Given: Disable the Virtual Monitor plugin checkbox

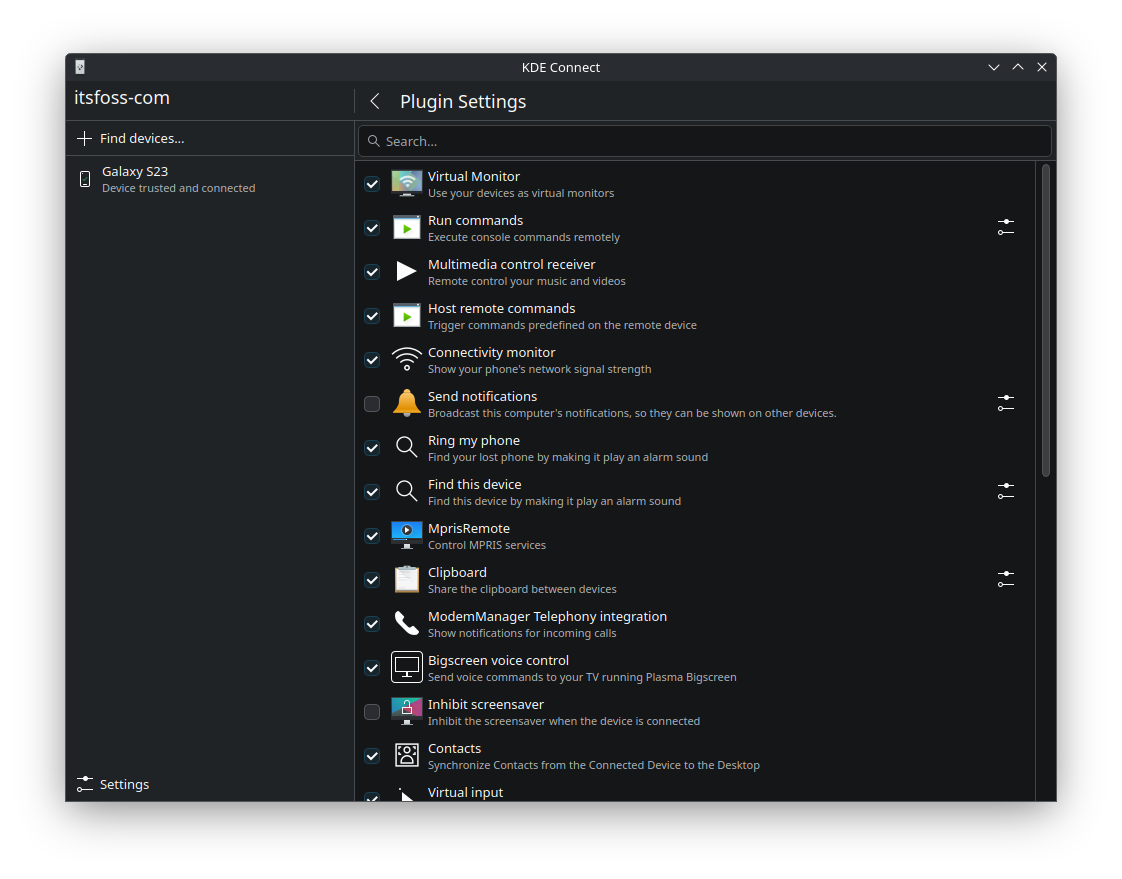Looking at the screenshot, I should tap(372, 184).
